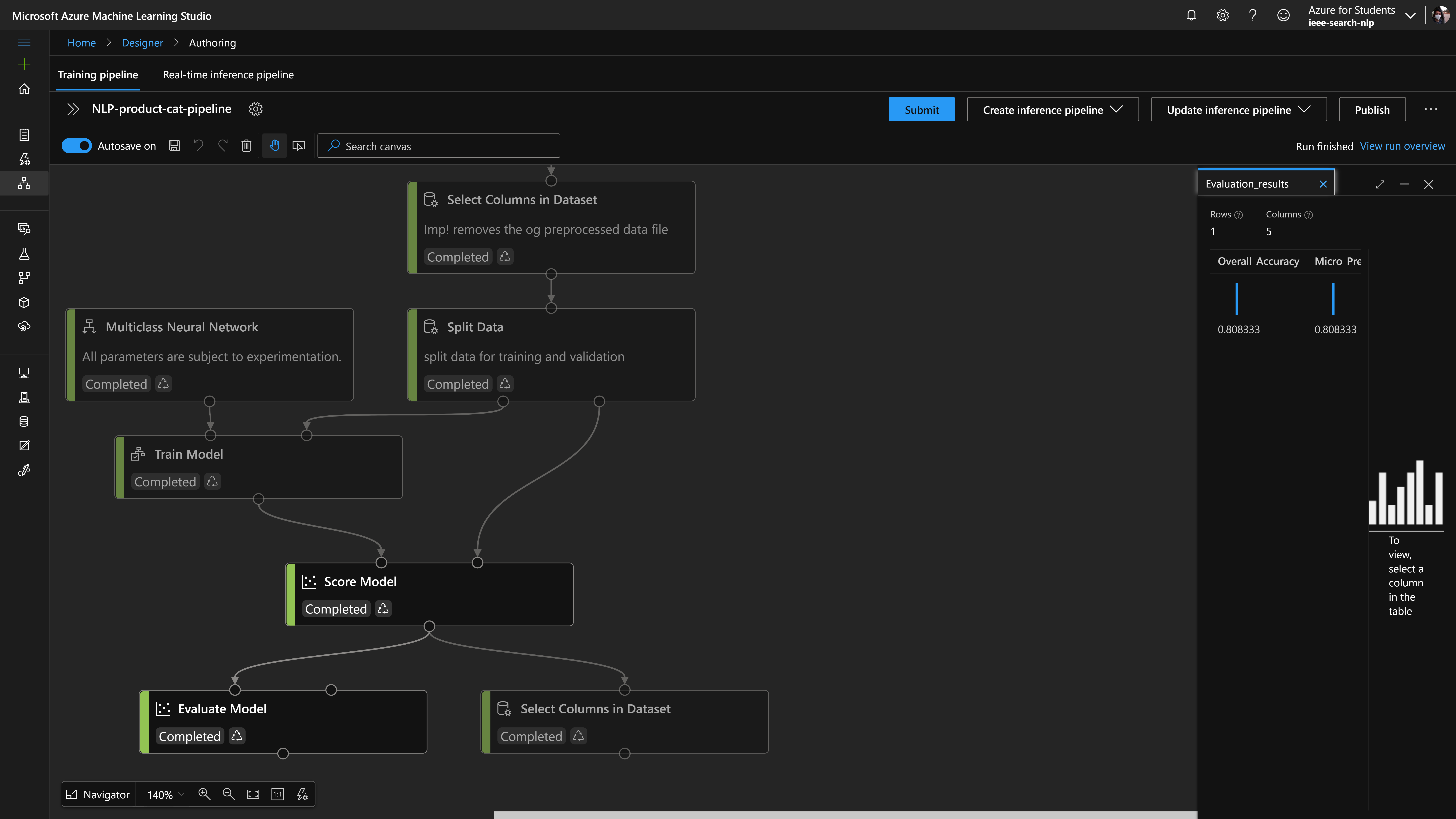The width and height of the screenshot is (1456, 819).
Task: Open the Create inference pipeline dropdown
Action: click(1052, 110)
